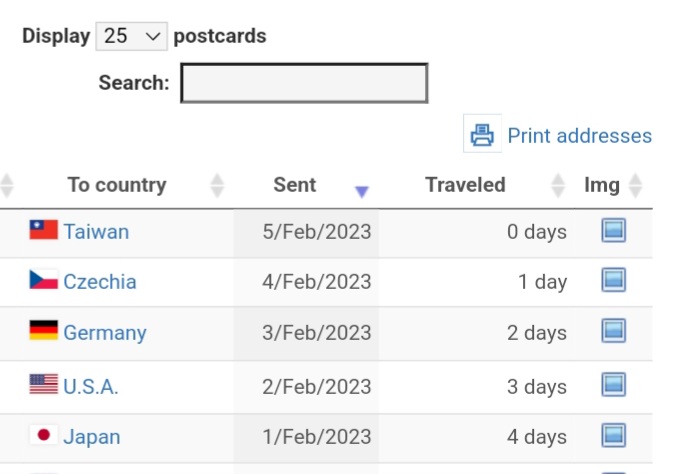Open the Display 25 postcards dropdown
The width and height of the screenshot is (684, 474).
(x=131, y=36)
